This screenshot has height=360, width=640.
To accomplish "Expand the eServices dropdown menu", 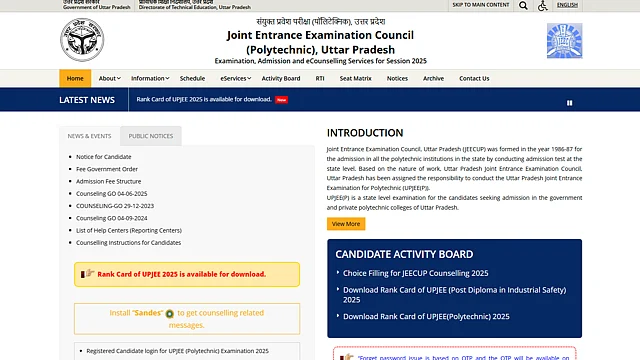I will (x=236, y=78).
